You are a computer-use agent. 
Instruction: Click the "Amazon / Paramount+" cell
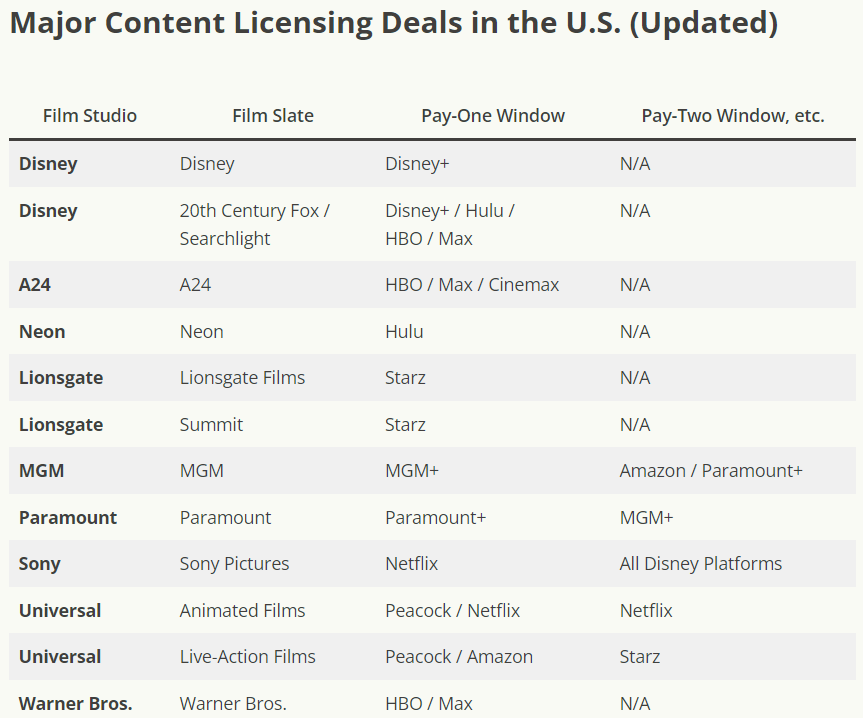[x=711, y=471]
